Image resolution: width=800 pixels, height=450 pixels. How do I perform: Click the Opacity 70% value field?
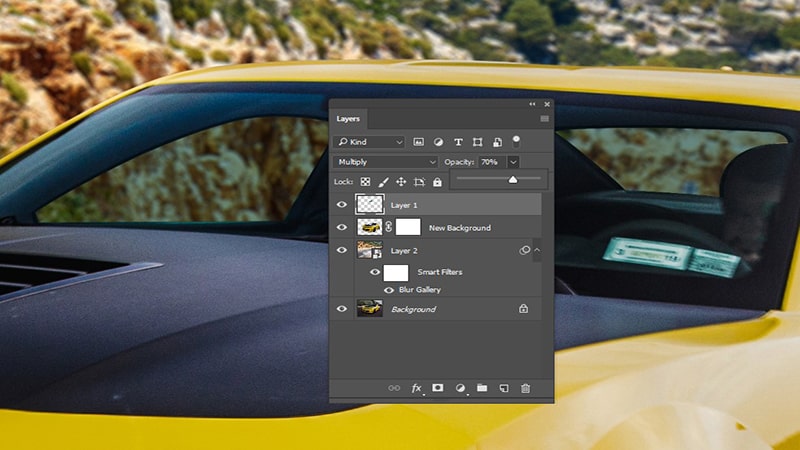[492, 162]
